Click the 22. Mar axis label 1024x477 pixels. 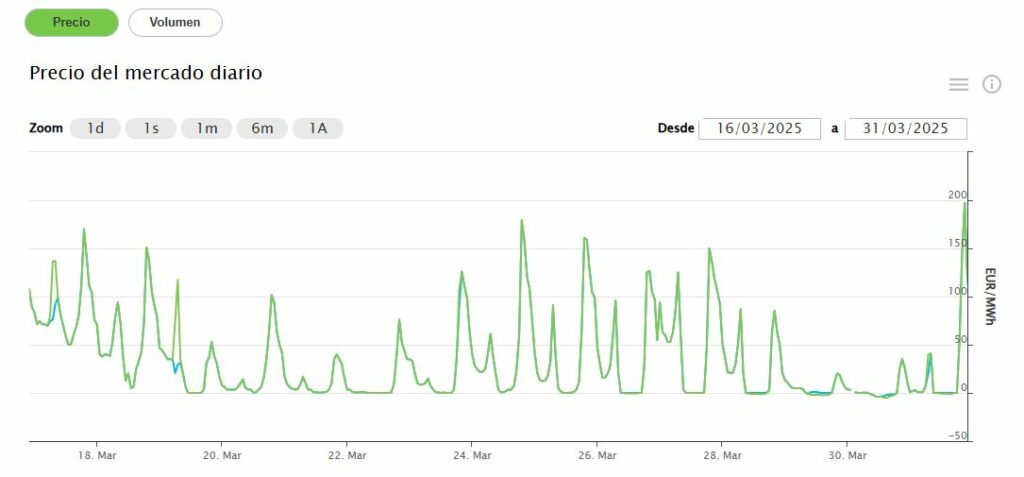[347, 455]
